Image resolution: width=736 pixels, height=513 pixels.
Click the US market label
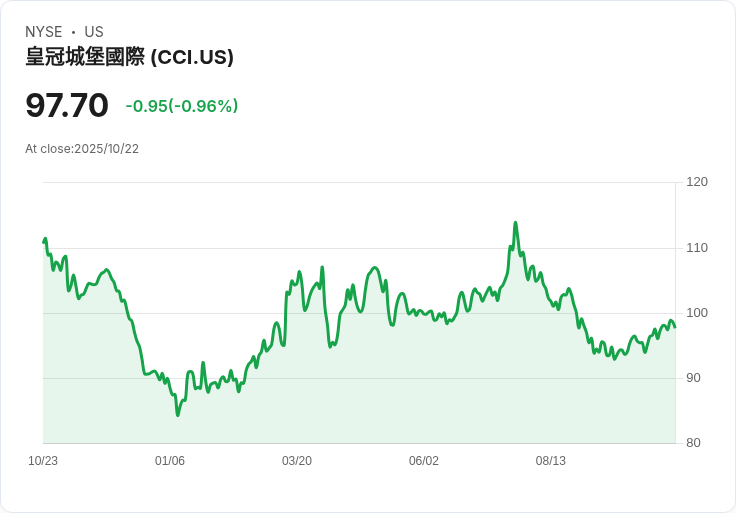tap(94, 32)
